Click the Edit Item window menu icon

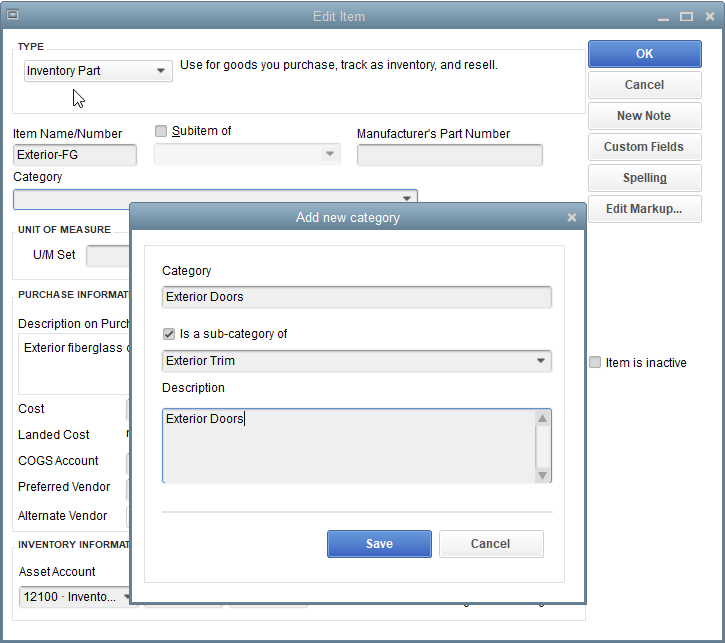click(13, 16)
